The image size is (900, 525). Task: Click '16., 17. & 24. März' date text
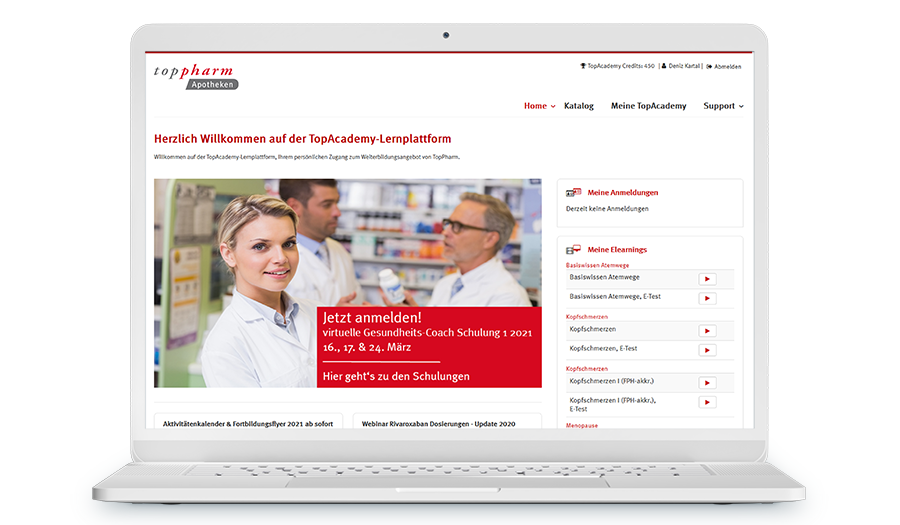pyautogui.click(x=367, y=347)
